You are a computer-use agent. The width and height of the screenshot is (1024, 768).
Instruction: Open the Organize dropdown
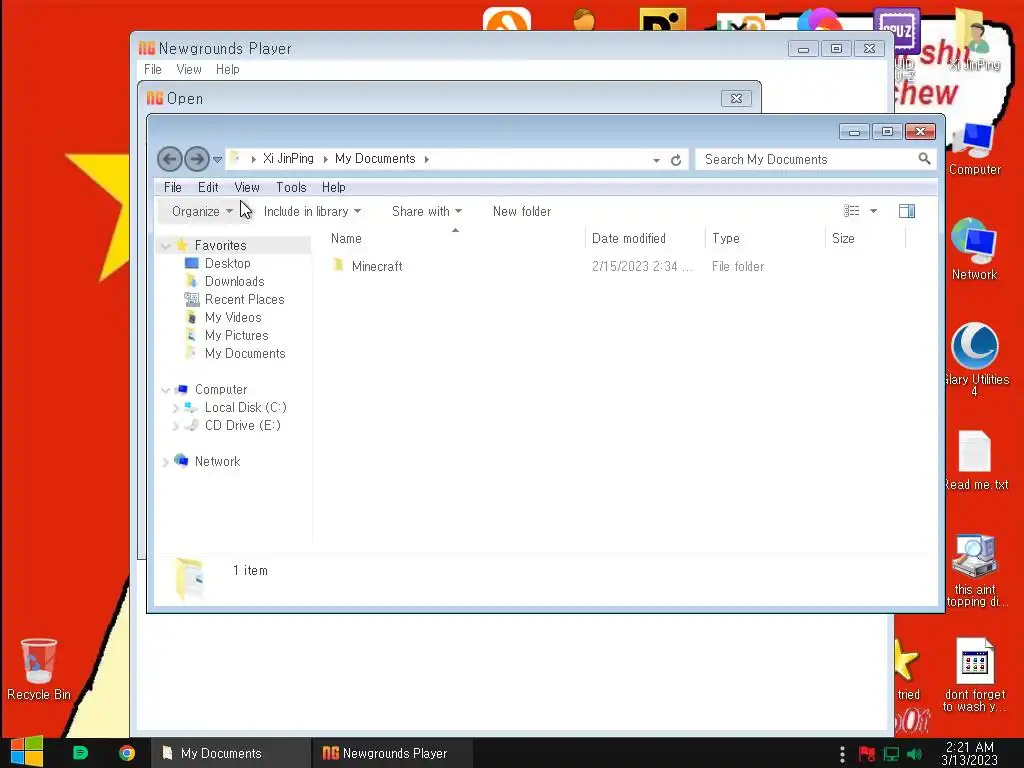click(x=202, y=212)
